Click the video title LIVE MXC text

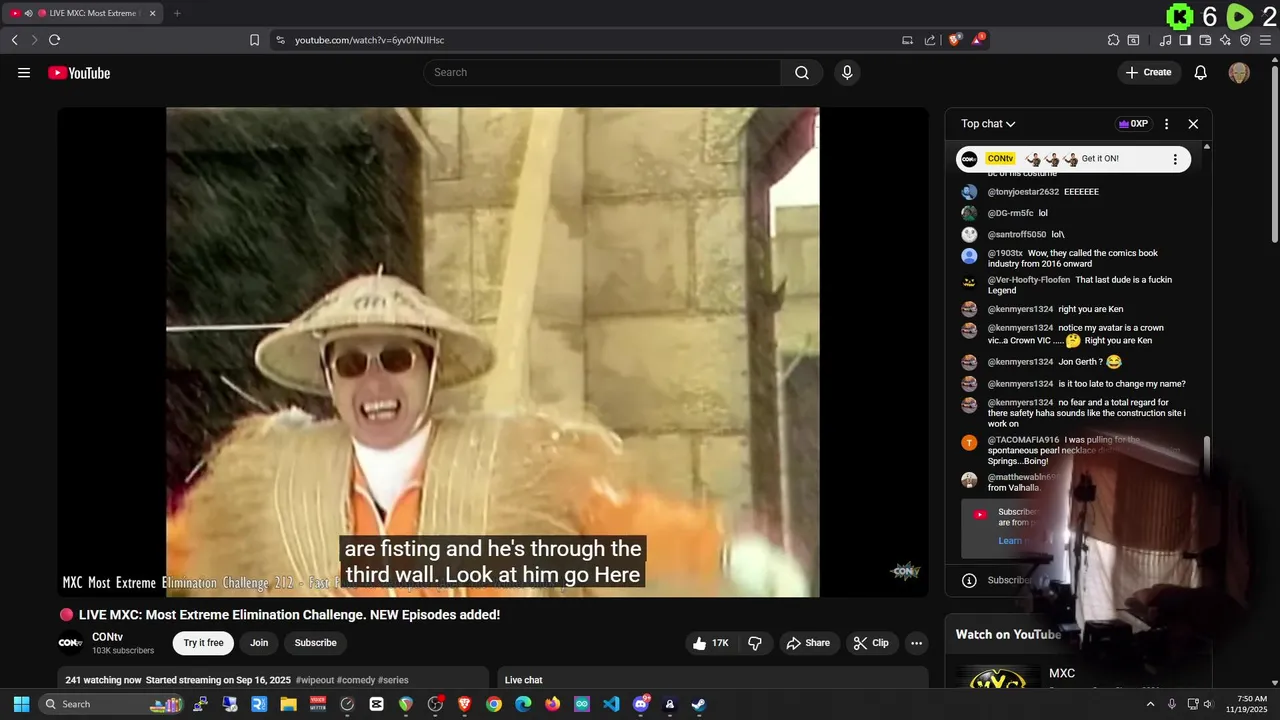tap(289, 615)
